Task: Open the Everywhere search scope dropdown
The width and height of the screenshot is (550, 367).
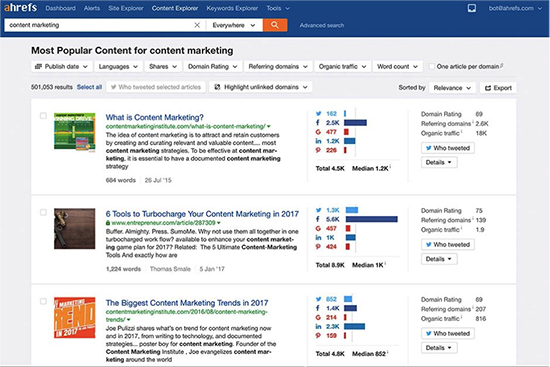Action: coord(234,25)
